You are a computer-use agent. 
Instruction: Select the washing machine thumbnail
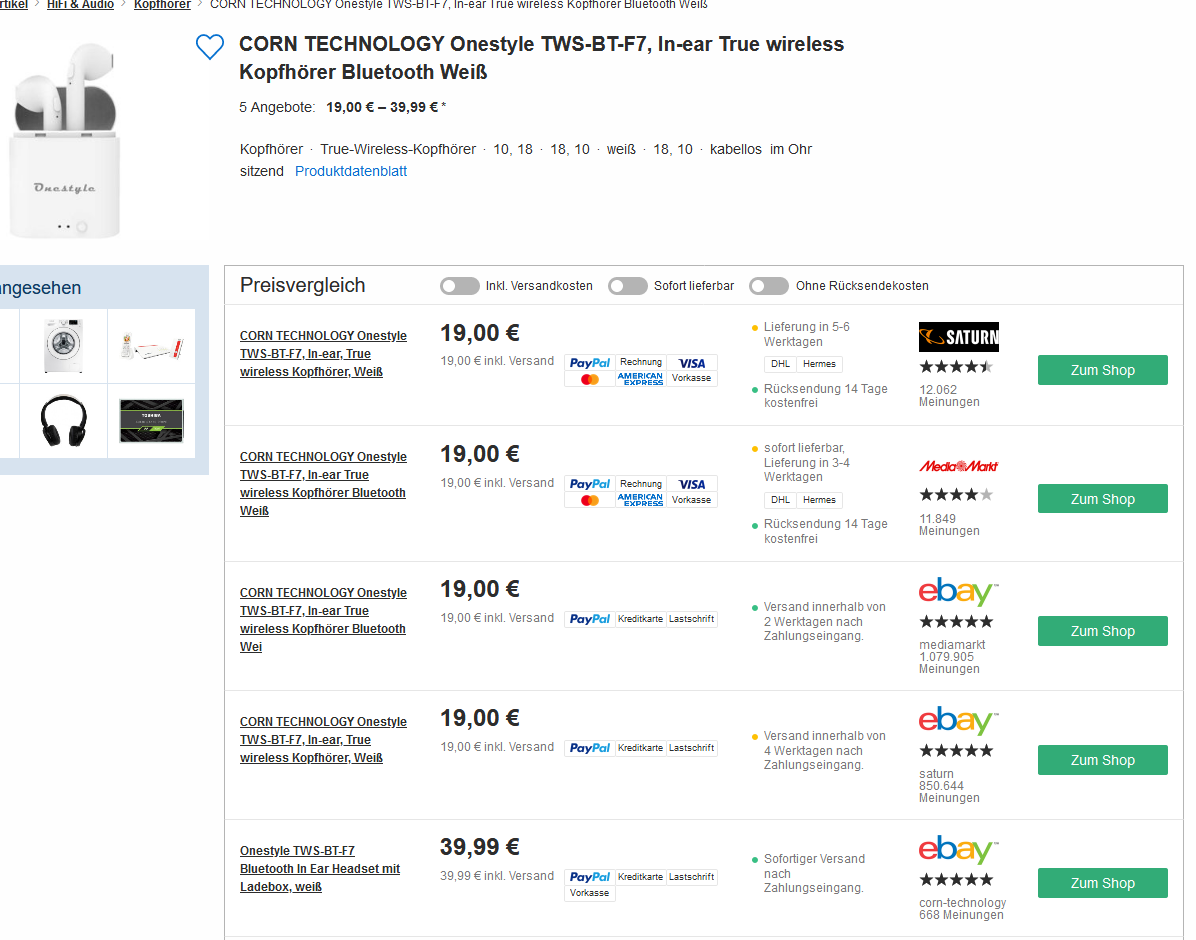(63, 346)
